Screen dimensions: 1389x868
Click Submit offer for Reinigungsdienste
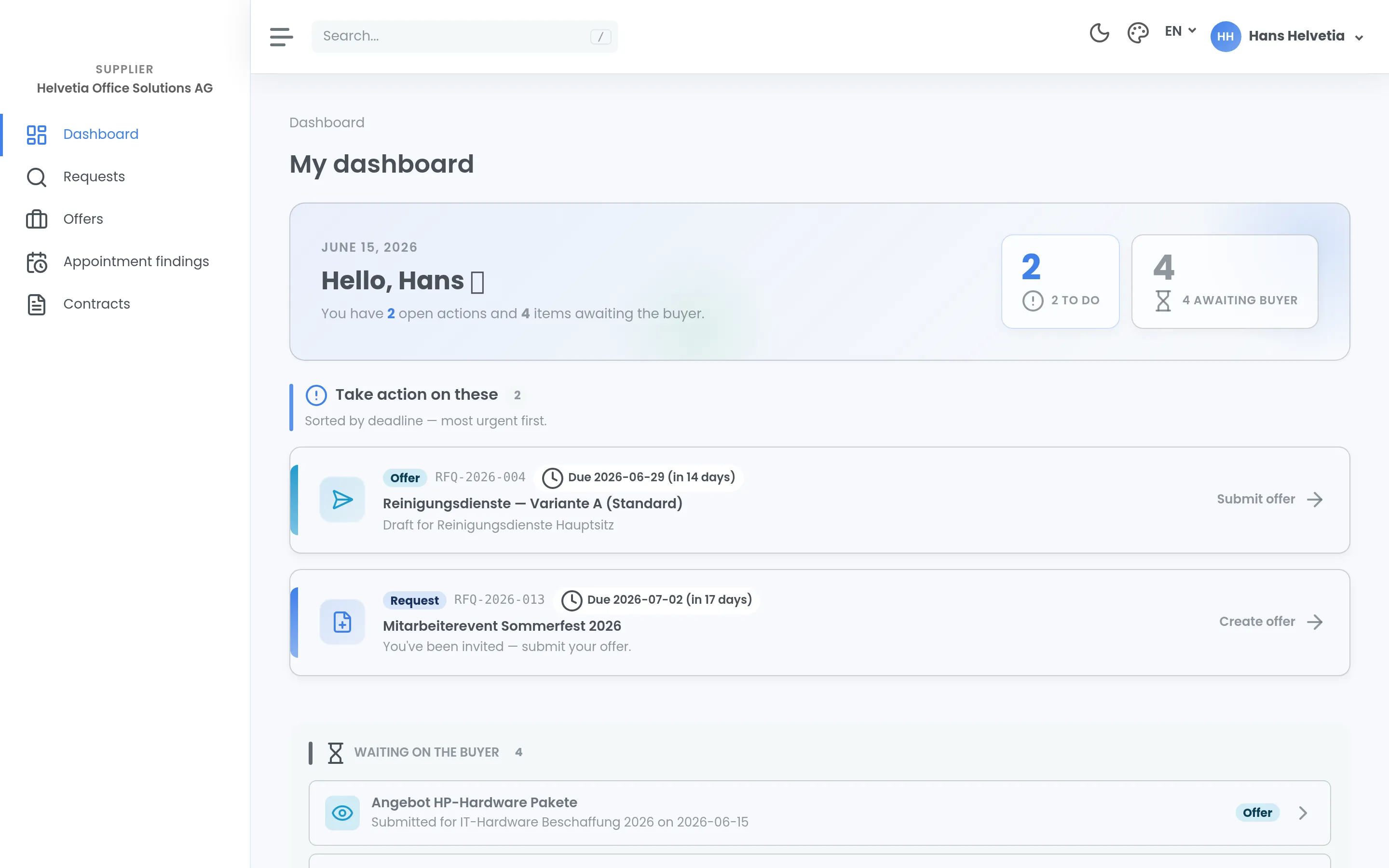(1269, 500)
